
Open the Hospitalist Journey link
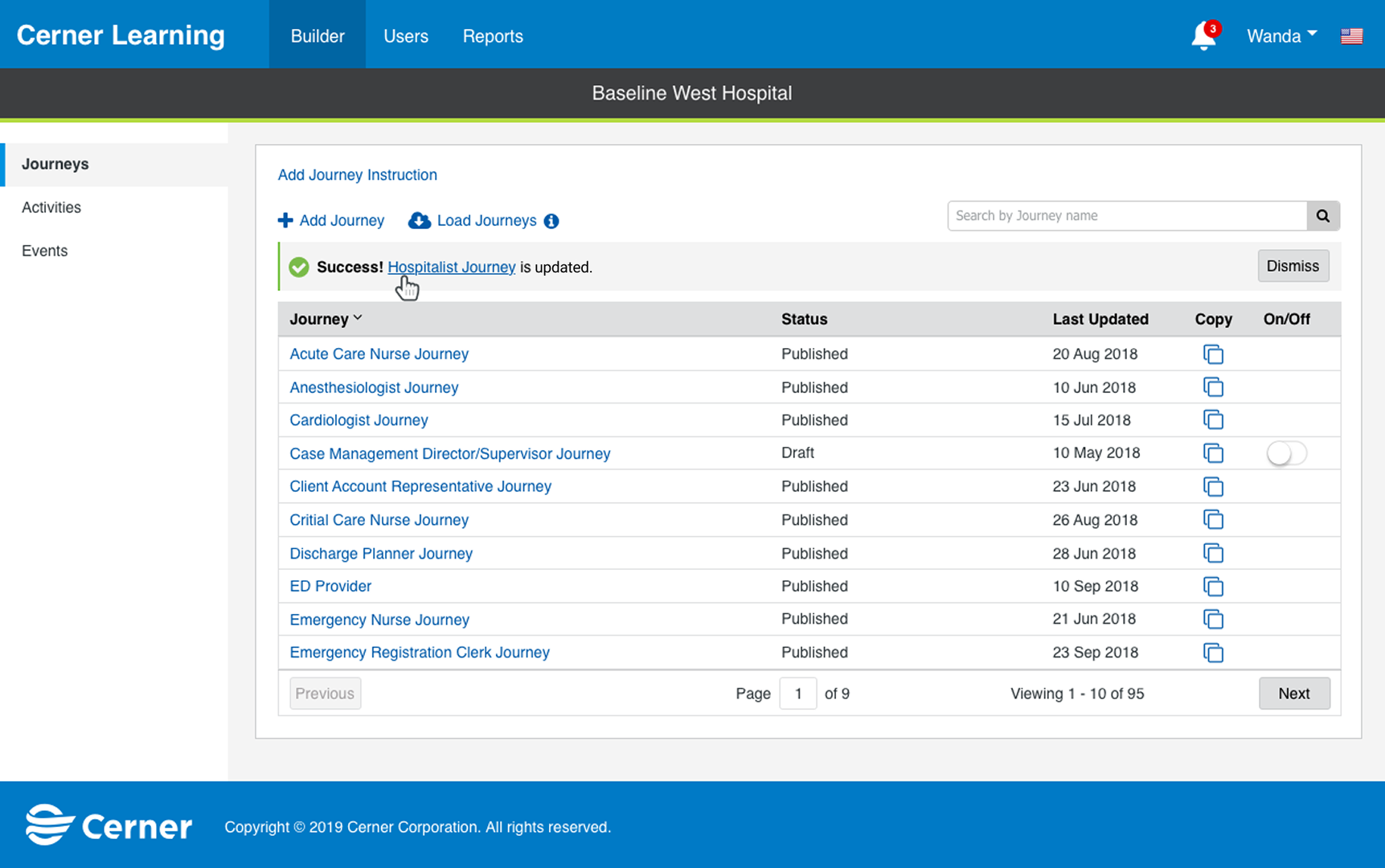(x=452, y=267)
